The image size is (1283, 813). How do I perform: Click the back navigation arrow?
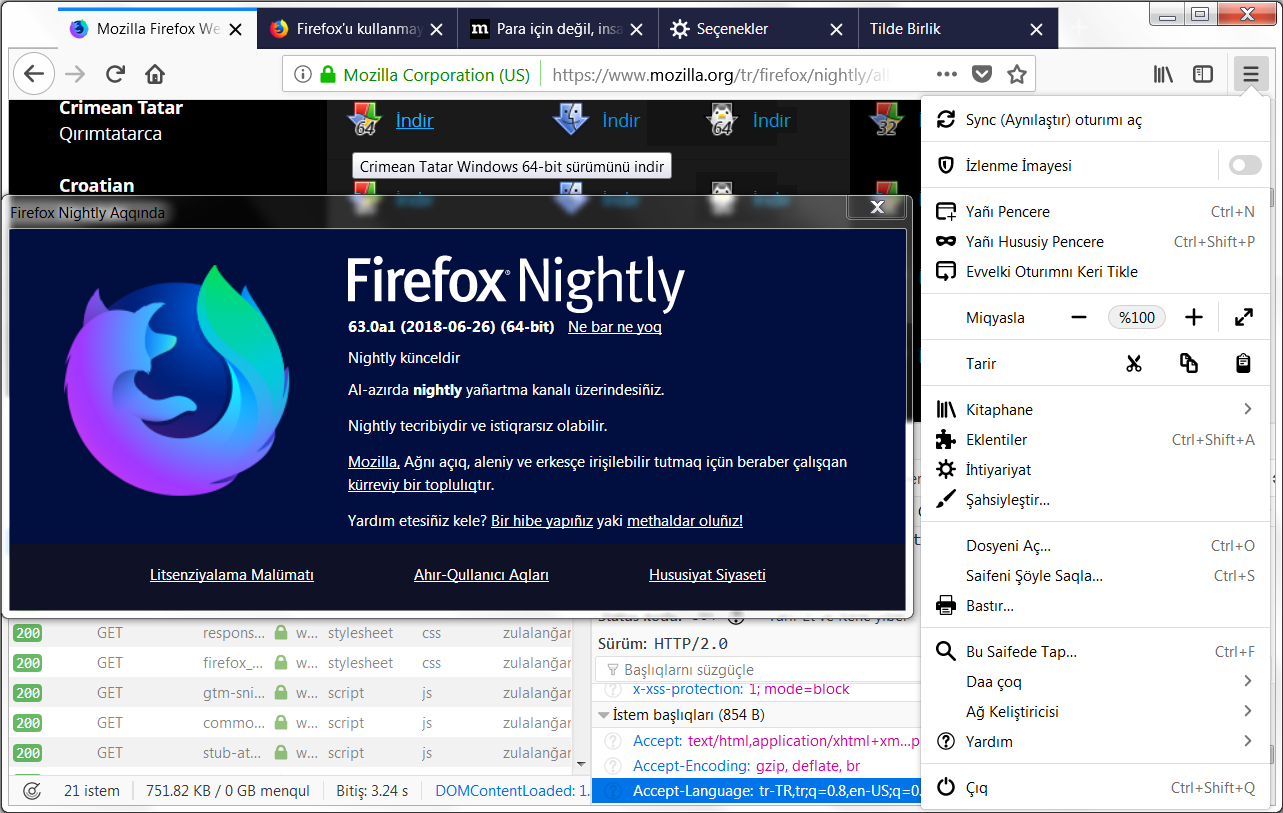point(34,74)
